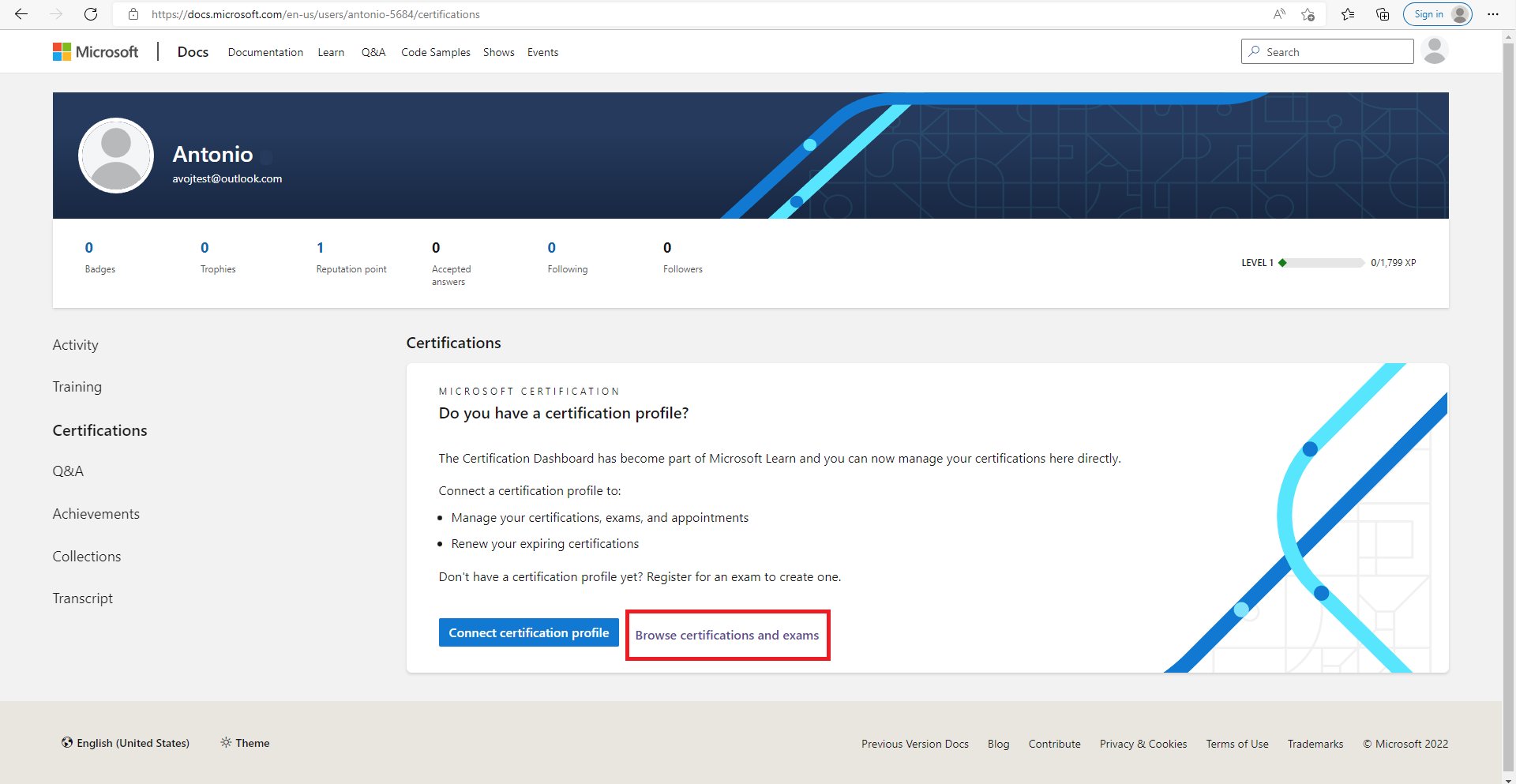The width and height of the screenshot is (1516, 784).
Task: Open browser settings ellipsis menu
Action: click(x=1492, y=14)
